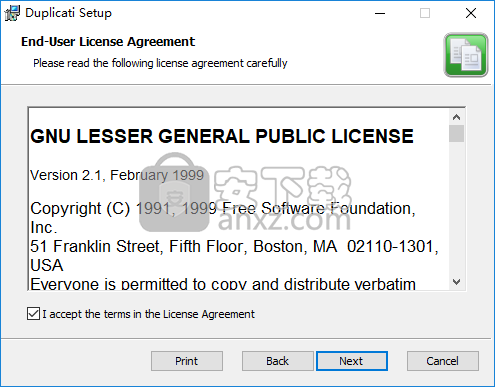
Task: Continue with the Next button
Action: (352, 361)
